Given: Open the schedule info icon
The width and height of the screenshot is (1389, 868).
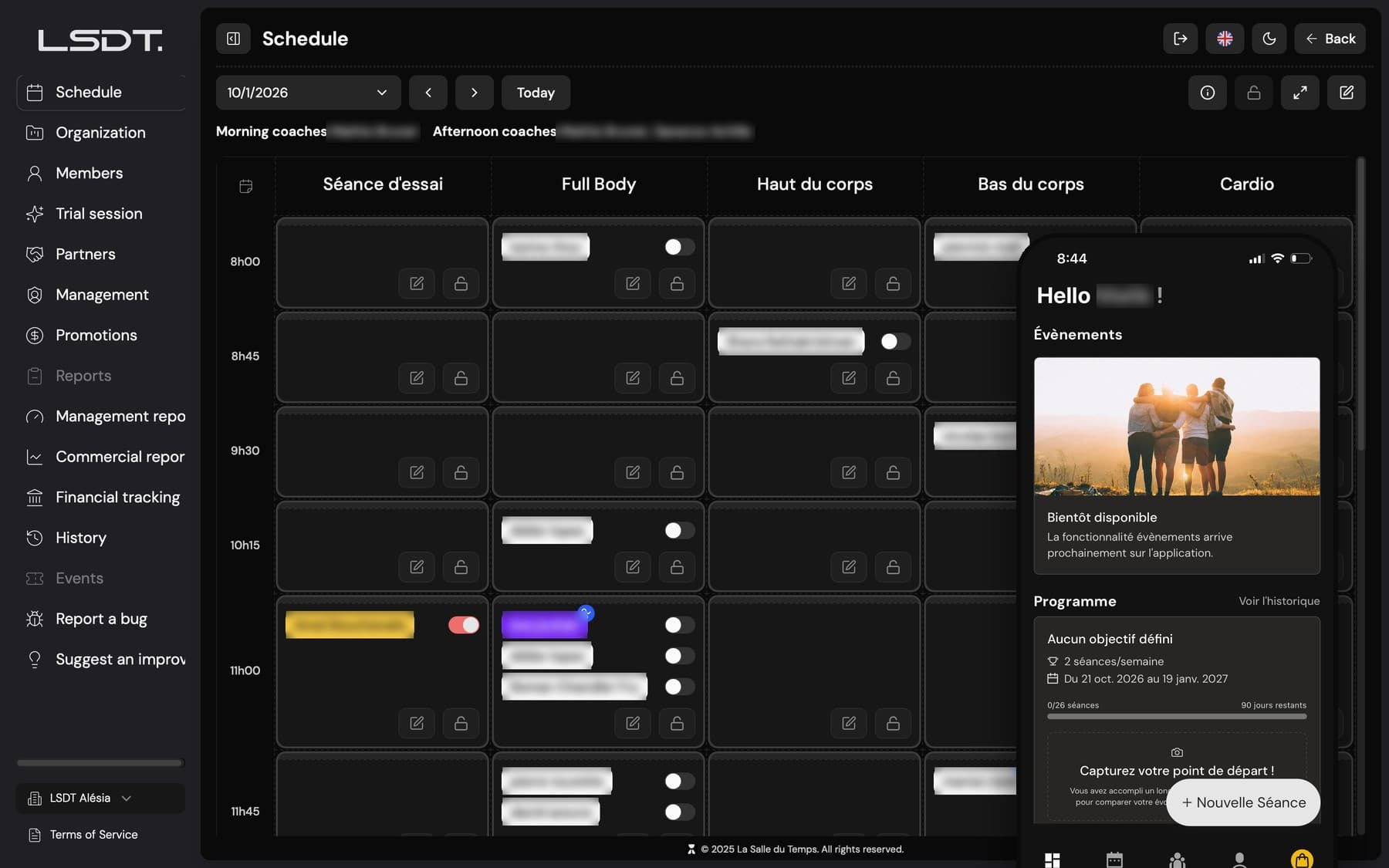Looking at the screenshot, I should 1208,93.
